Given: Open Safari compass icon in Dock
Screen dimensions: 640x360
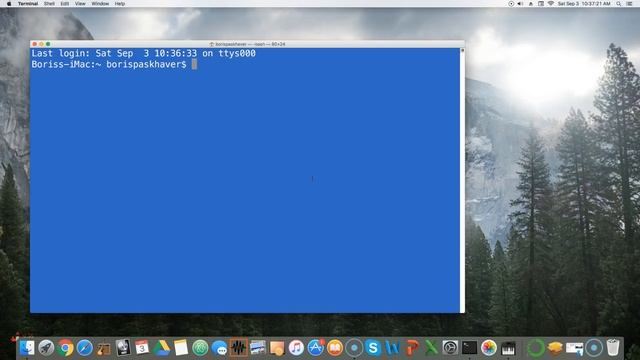Looking at the screenshot, I should [x=84, y=348].
